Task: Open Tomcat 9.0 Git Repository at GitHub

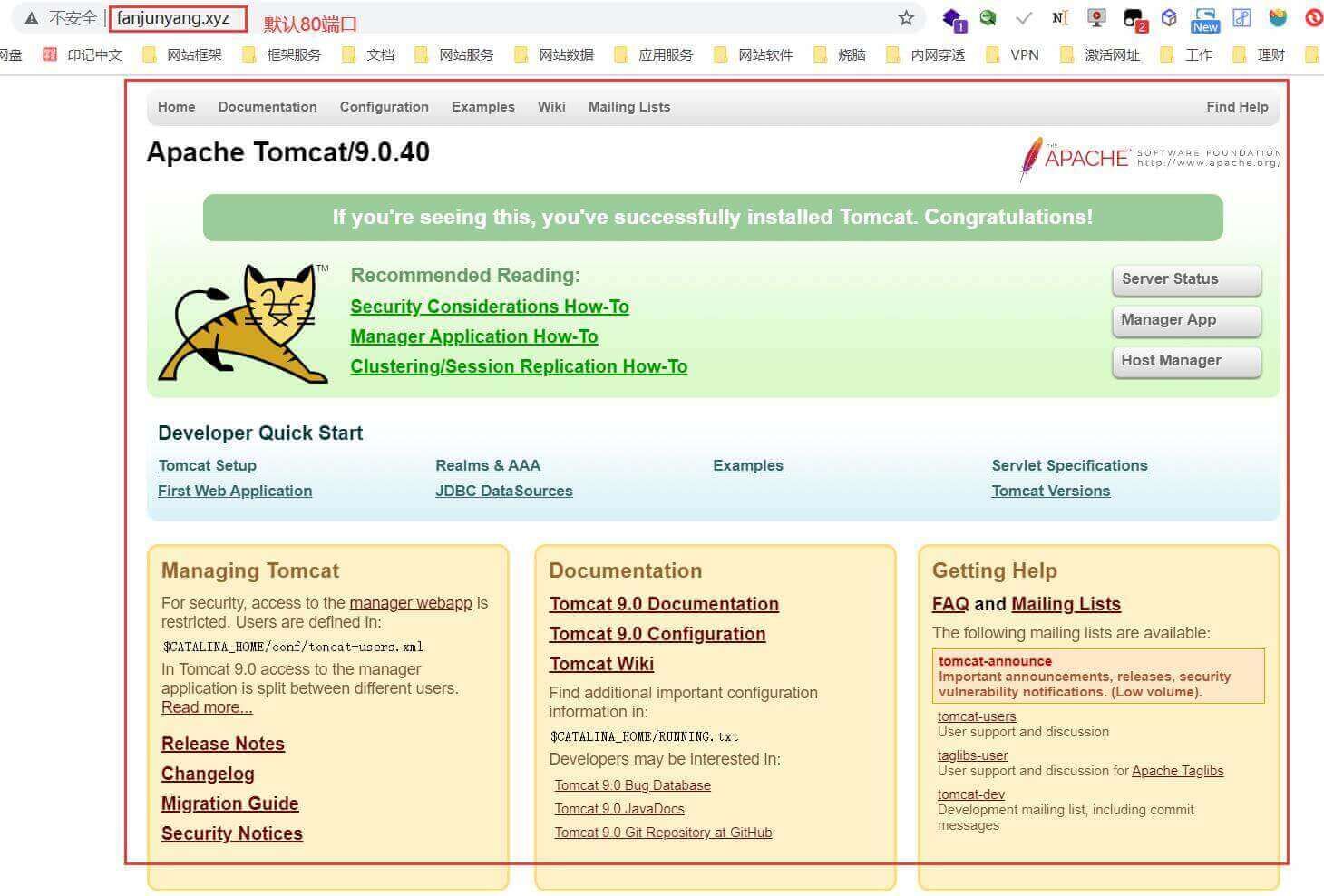Action: 664,833
